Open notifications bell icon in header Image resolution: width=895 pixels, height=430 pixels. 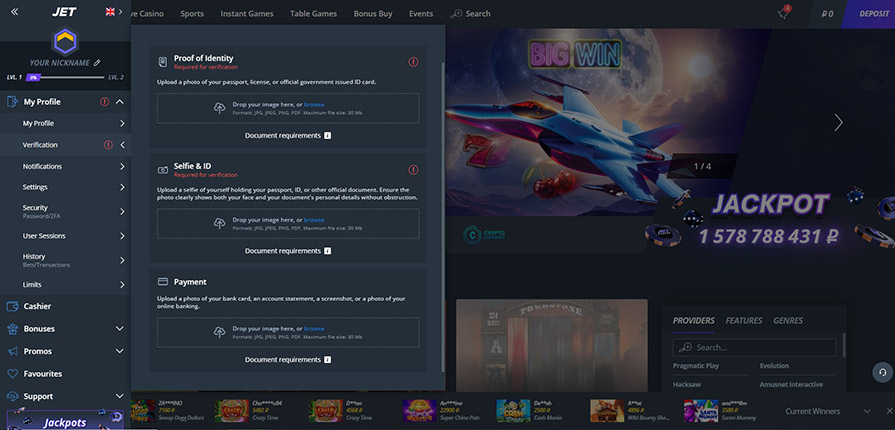click(783, 14)
